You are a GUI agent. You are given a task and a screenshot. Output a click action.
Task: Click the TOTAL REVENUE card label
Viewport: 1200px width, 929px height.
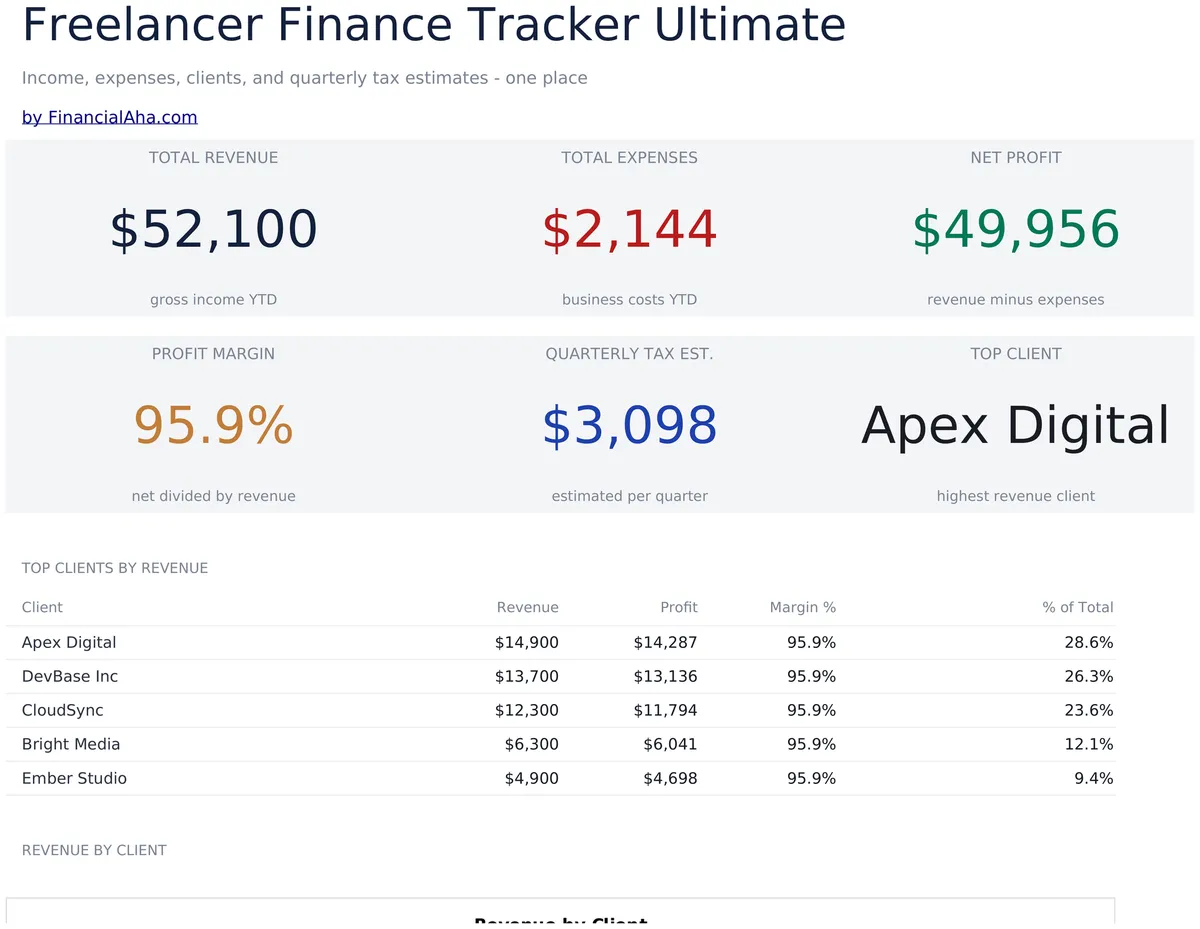point(214,158)
